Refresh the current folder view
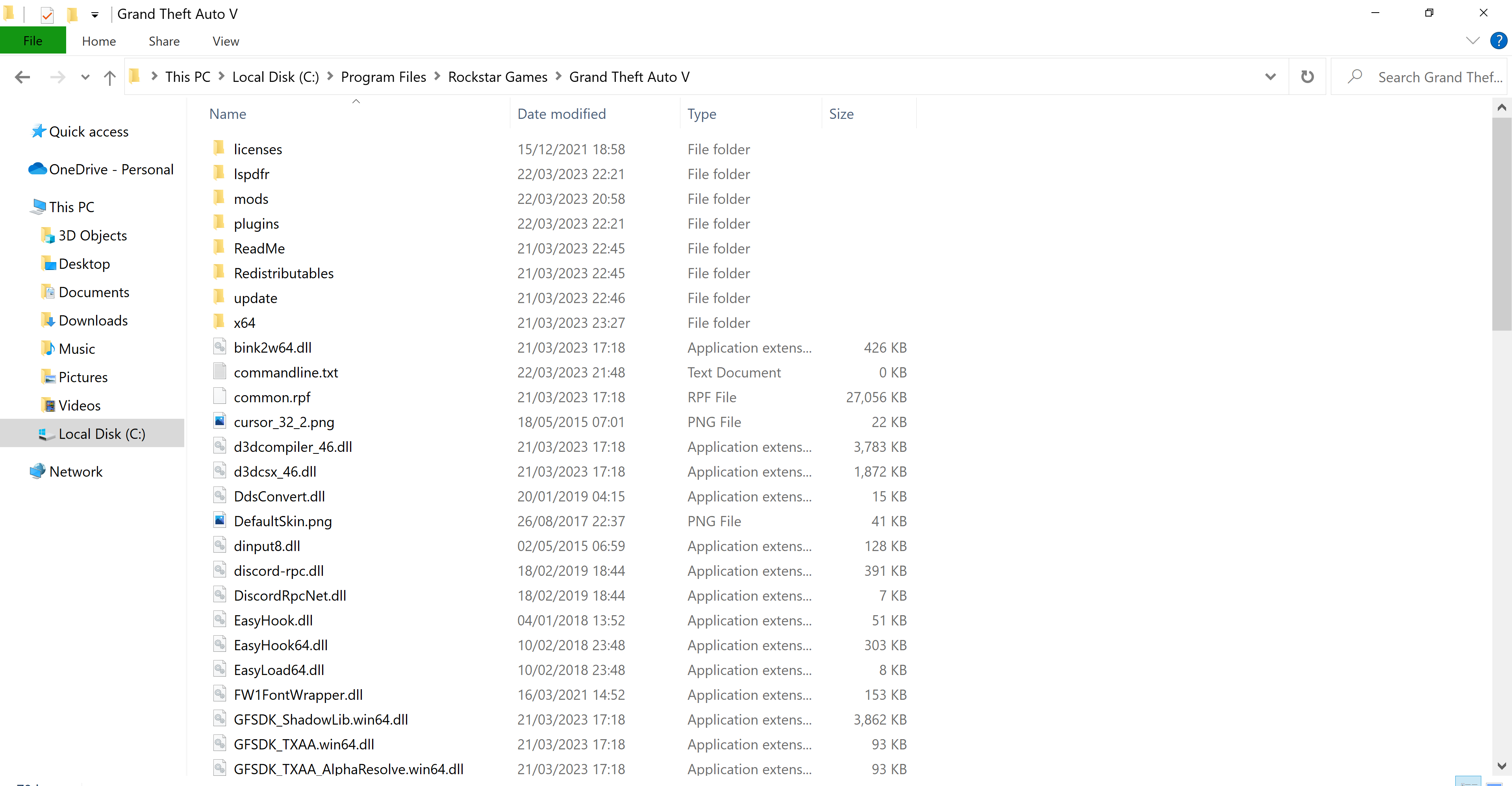The height and width of the screenshot is (786, 1512). (x=1306, y=77)
